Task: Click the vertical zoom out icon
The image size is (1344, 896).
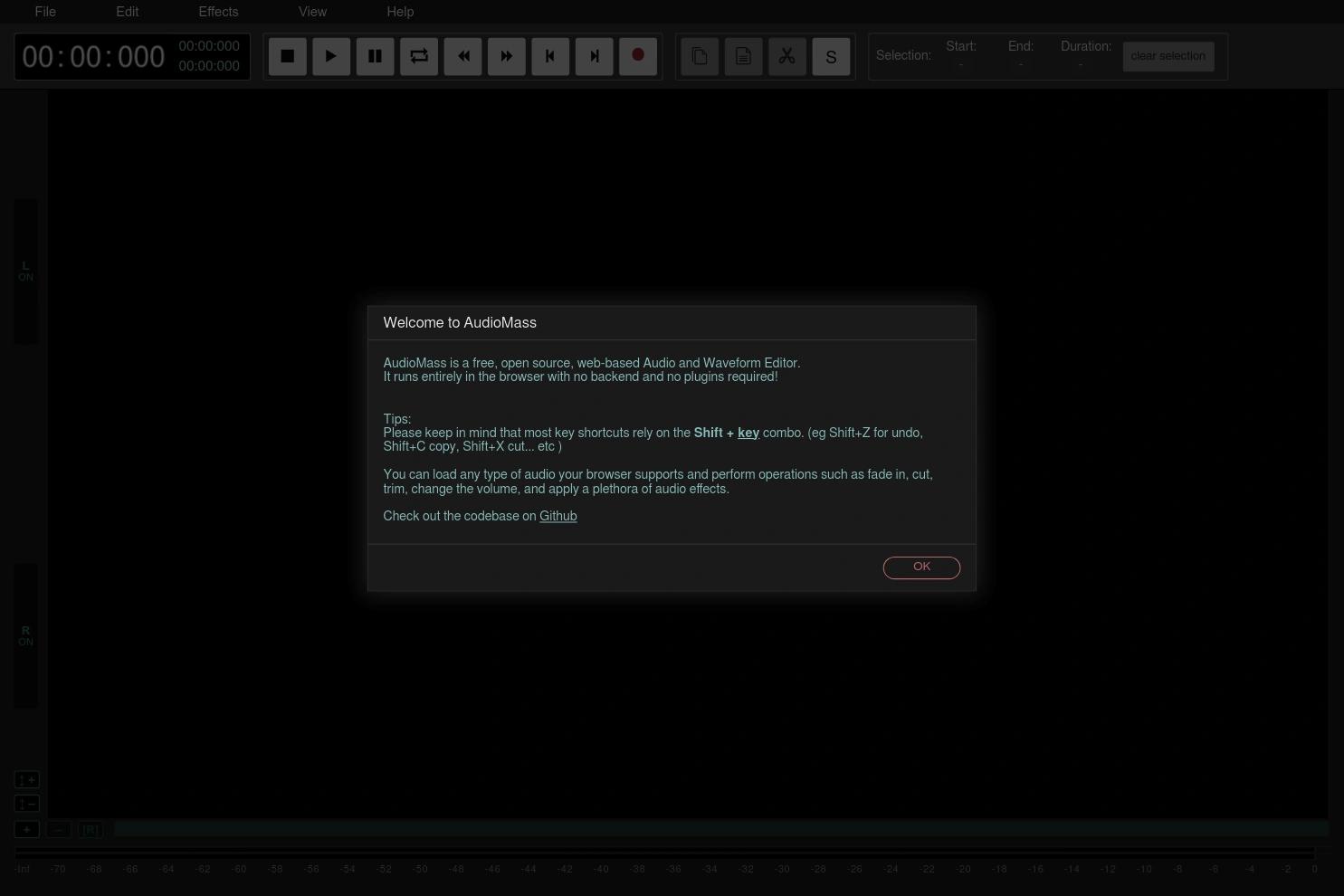Action: tap(26, 804)
